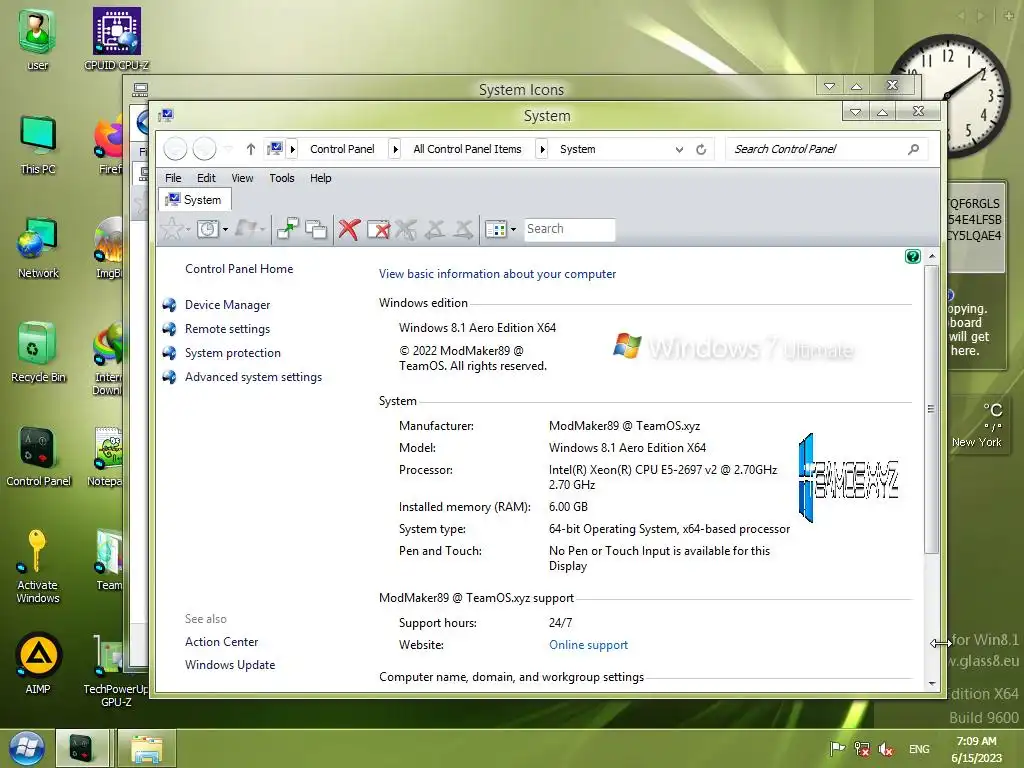Click the history clock toolbar icon
The height and width of the screenshot is (768, 1024).
point(208,229)
